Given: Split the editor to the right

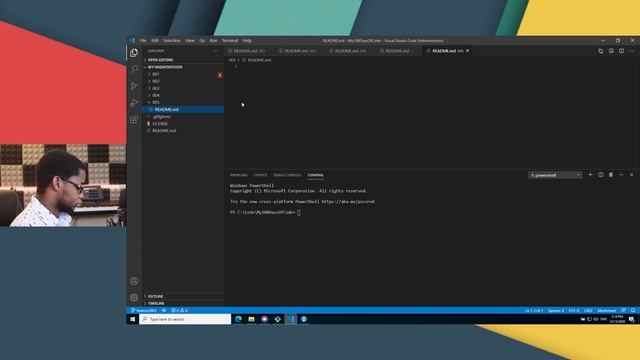Looking at the screenshot, I should click(621, 51).
